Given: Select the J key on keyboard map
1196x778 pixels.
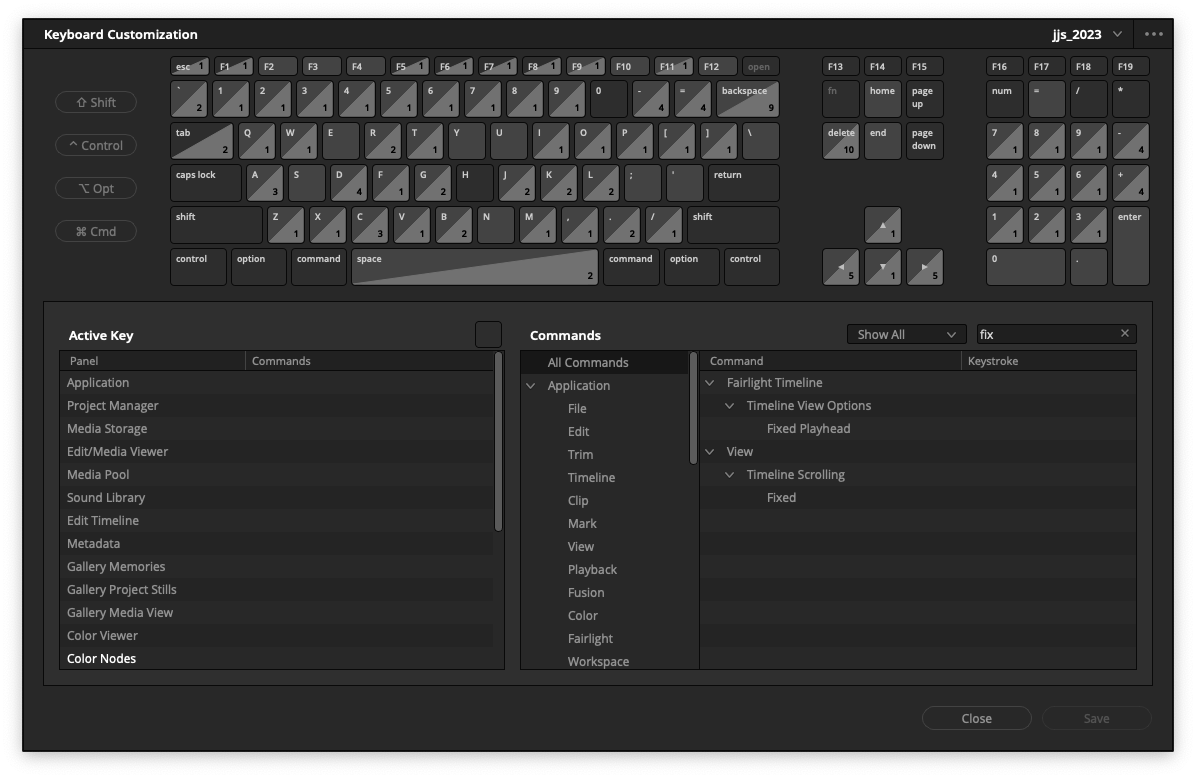Looking at the screenshot, I should (516, 183).
